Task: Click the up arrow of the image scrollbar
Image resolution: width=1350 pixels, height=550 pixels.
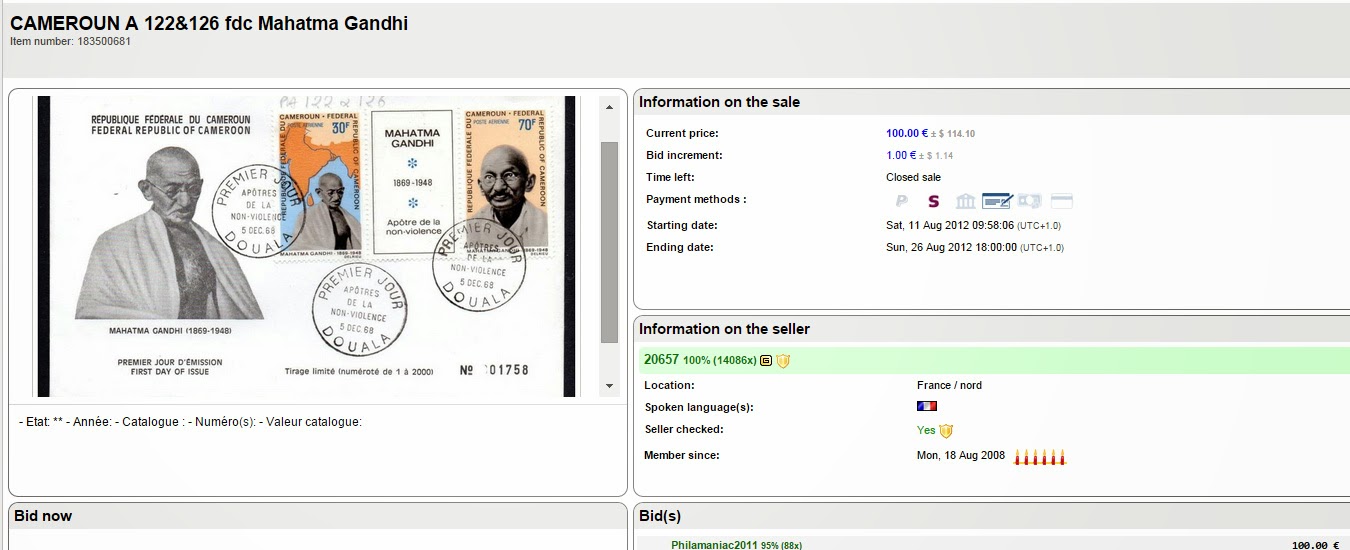Action: pyautogui.click(x=609, y=106)
